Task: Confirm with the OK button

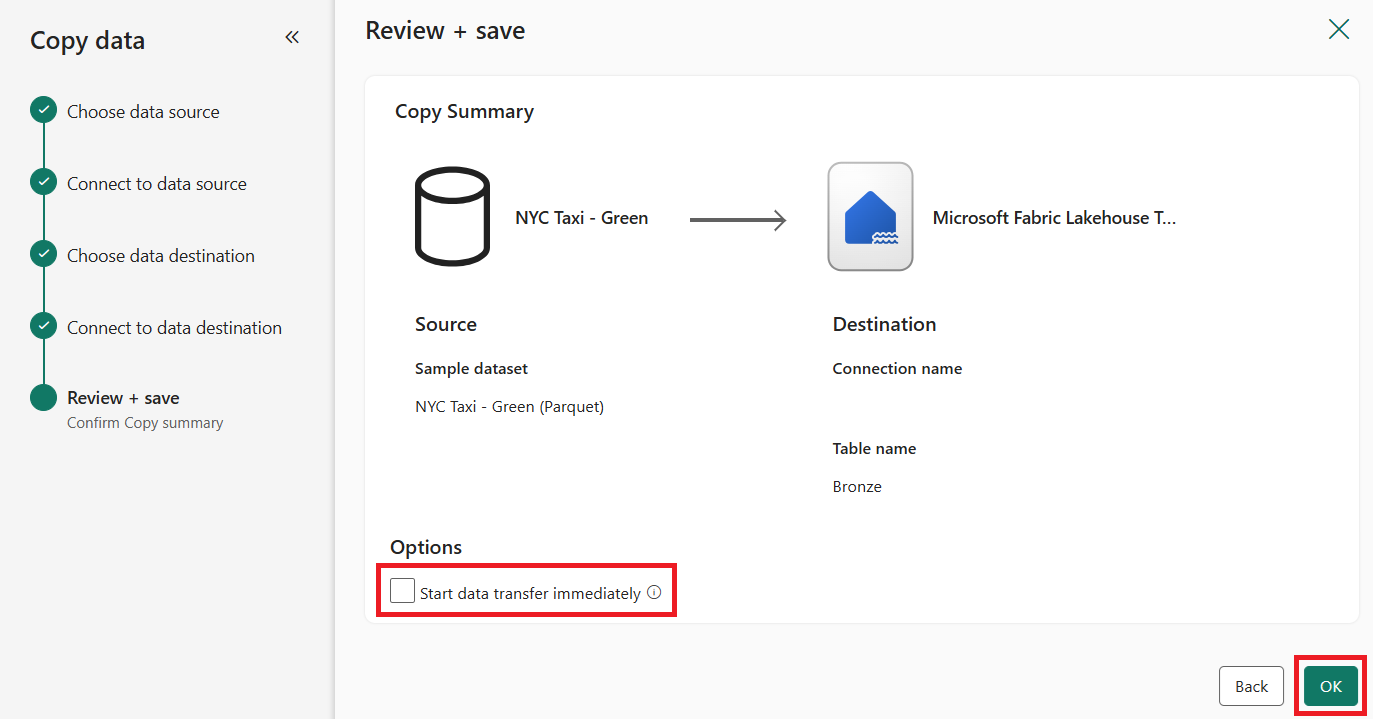Action: [1330, 686]
